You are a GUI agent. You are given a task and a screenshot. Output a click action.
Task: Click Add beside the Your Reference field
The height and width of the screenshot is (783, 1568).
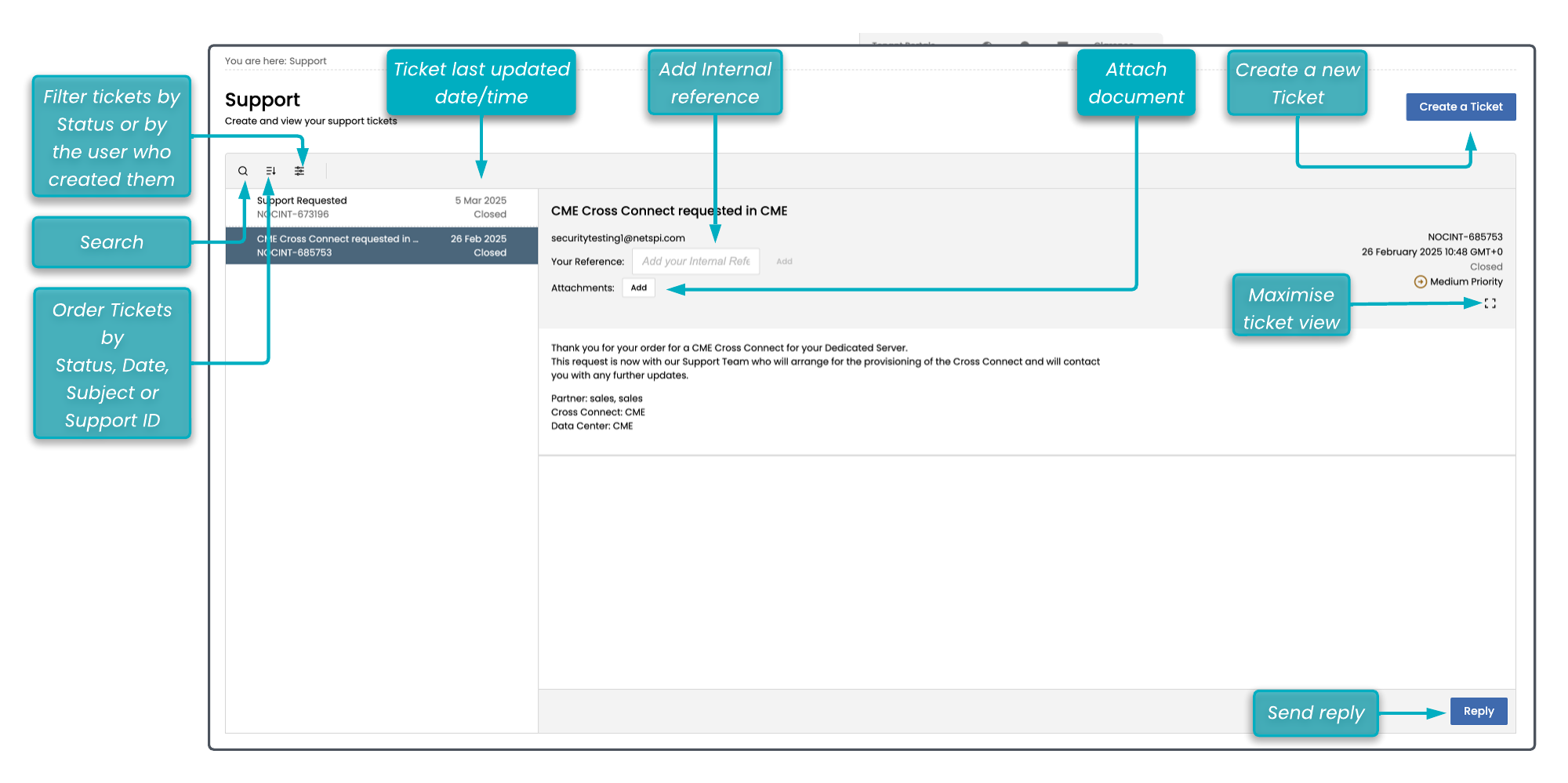(x=784, y=262)
